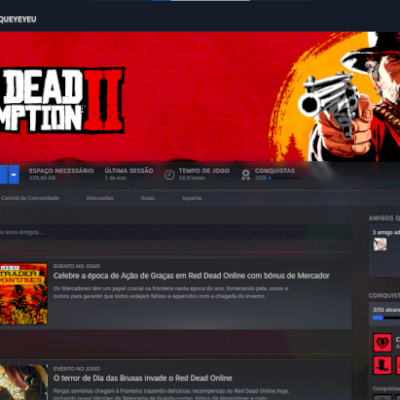Click the Última Sessão label

129,171
